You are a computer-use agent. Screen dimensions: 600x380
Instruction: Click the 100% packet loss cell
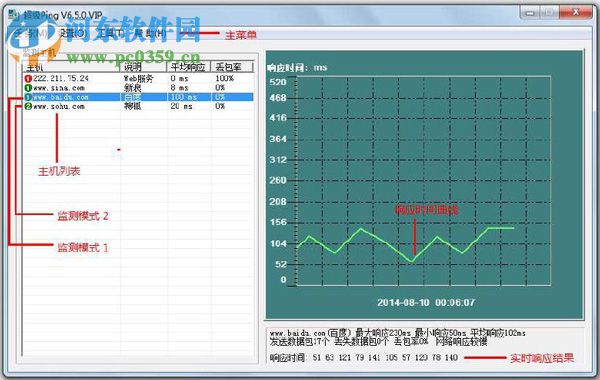pos(224,78)
